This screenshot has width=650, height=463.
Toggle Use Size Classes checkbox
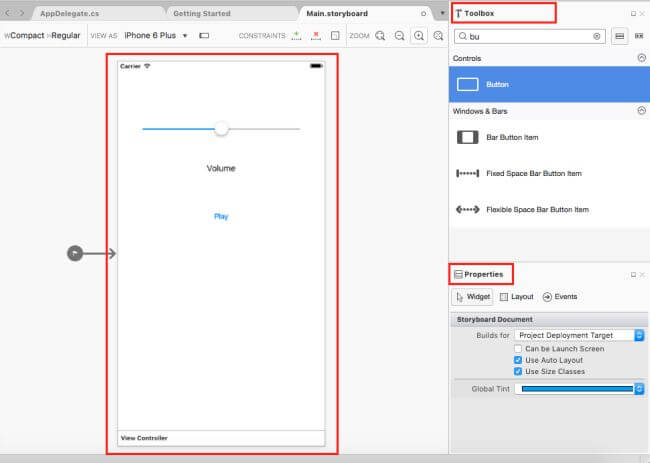[518, 371]
